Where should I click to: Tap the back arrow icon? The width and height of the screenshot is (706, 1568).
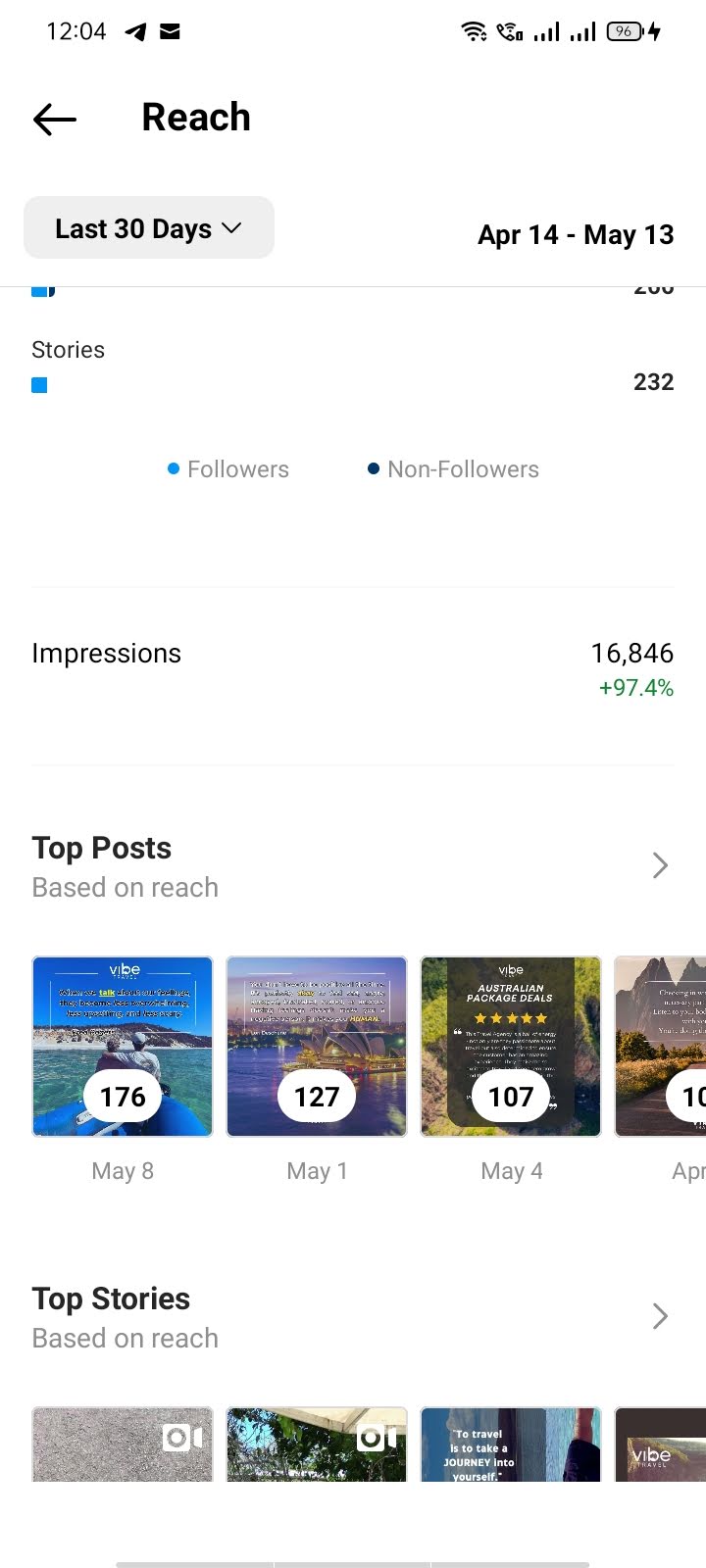[x=55, y=120]
